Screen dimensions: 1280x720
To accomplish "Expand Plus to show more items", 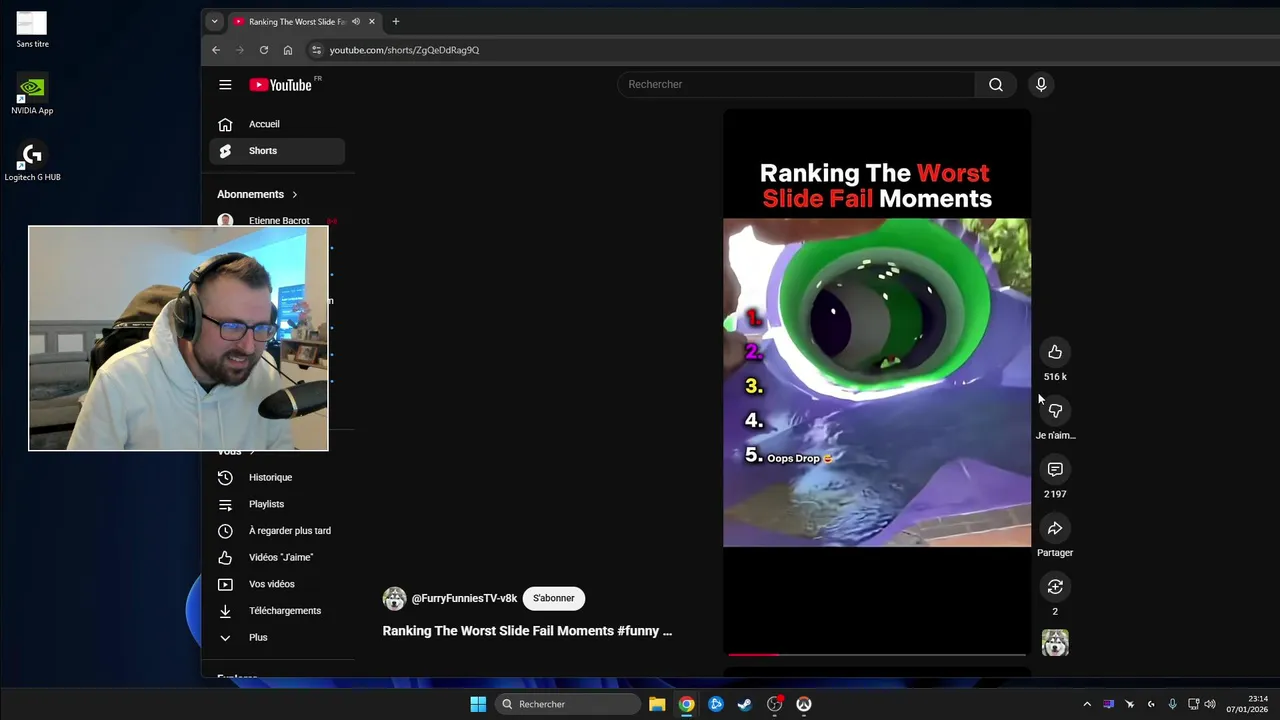I will [277, 638].
